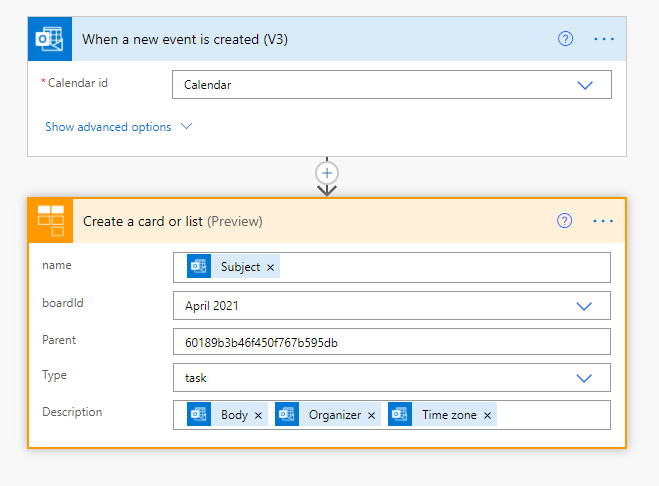The image size is (659, 486).
Task: Open the Create a card action's ellipsis menu
Action: [603, 221]
